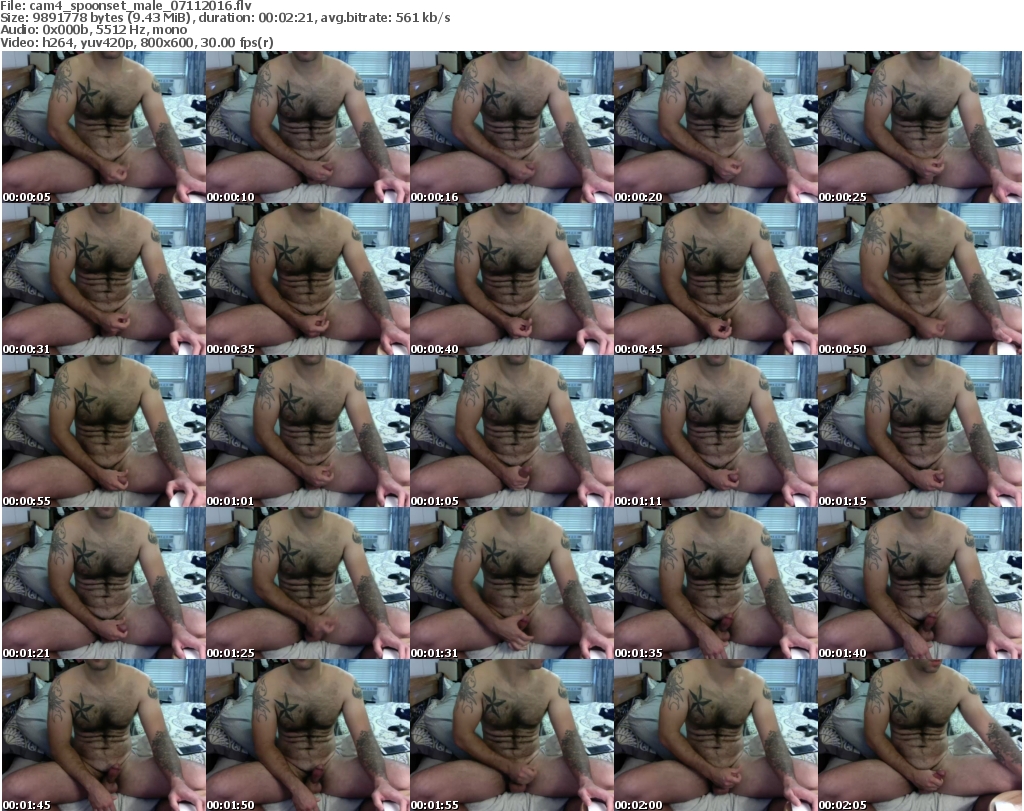This screenshot has width=1024, height=811.
Task: Choose the frame timestamped 00:00:25
Action: click(x=920, y=127)
